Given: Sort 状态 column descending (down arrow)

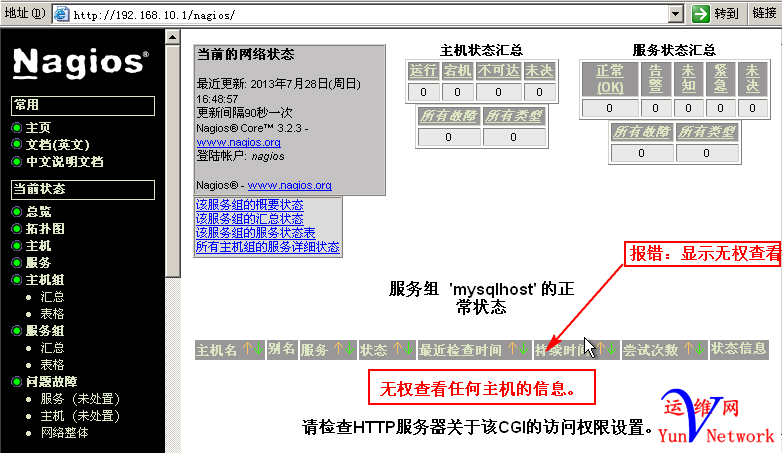Looking at the screenshot, I should [408, 349].
